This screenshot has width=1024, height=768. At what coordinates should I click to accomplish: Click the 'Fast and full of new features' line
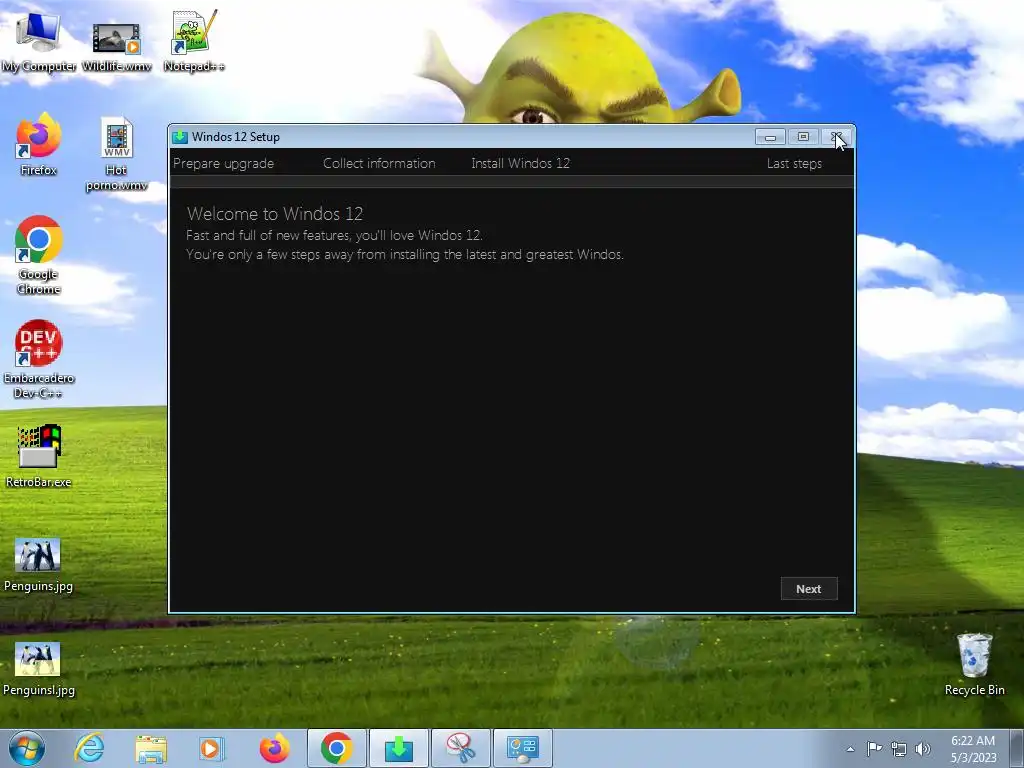coord(334,235)
